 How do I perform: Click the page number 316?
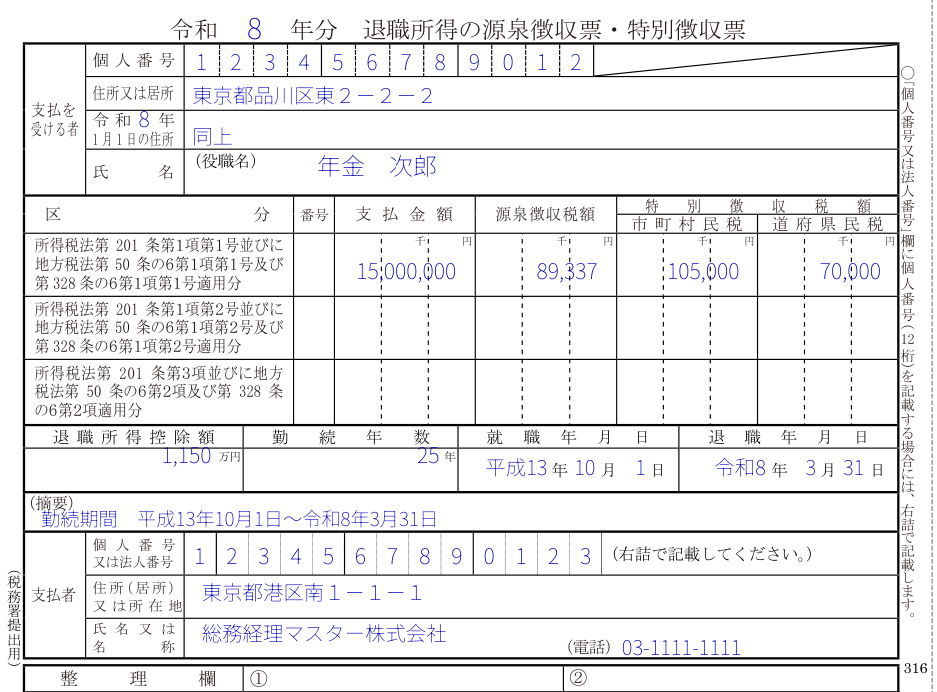click(915, 668)
